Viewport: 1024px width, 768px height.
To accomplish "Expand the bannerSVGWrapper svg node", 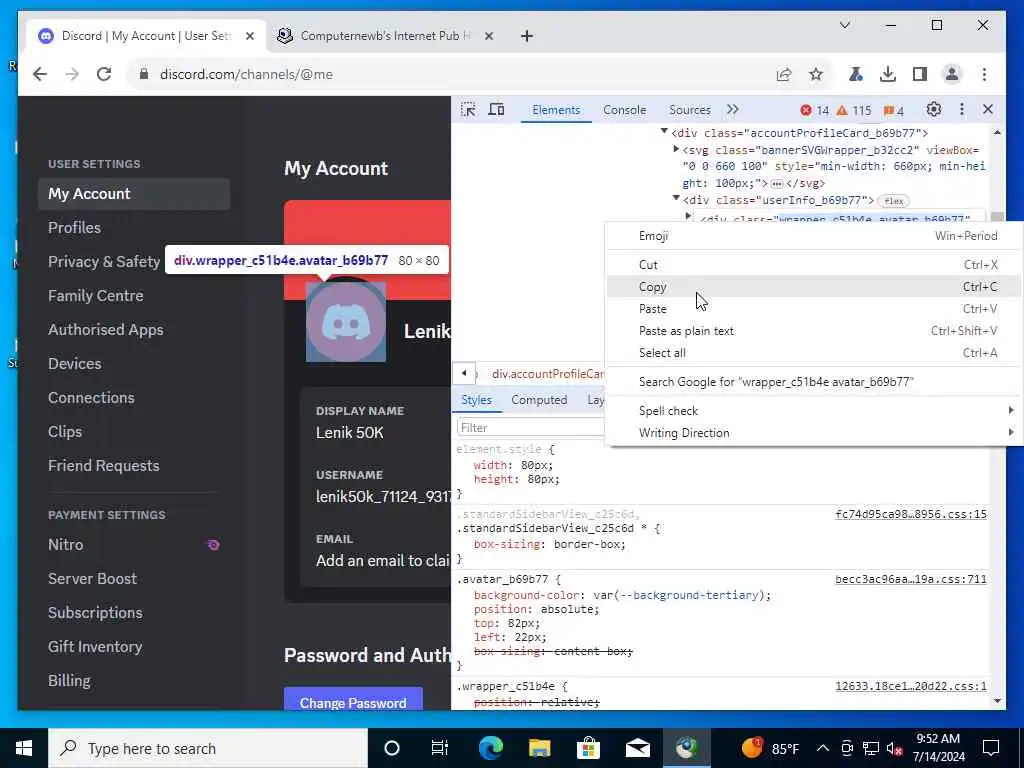I will tap(676, 150).
